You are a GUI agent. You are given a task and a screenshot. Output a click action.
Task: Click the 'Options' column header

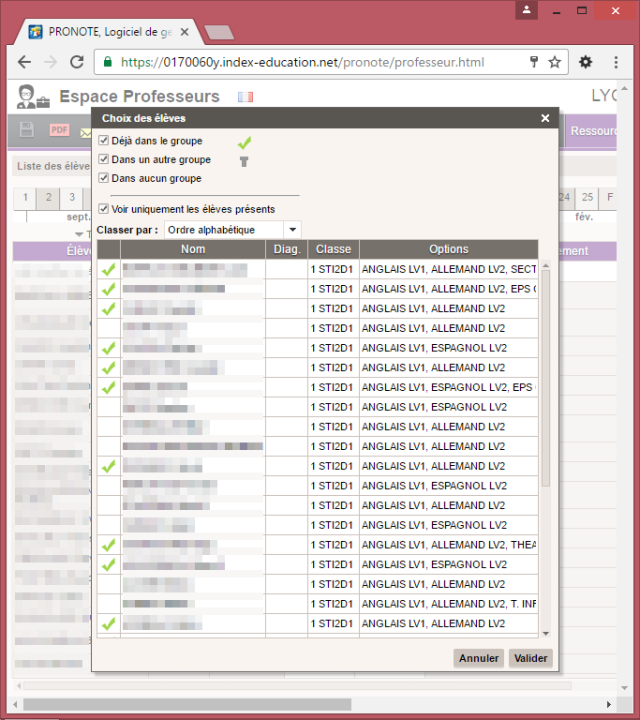point(448,249)
